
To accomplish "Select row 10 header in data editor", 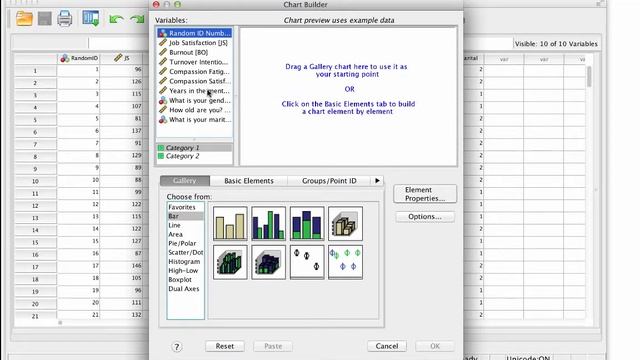I will pos(35,181).
